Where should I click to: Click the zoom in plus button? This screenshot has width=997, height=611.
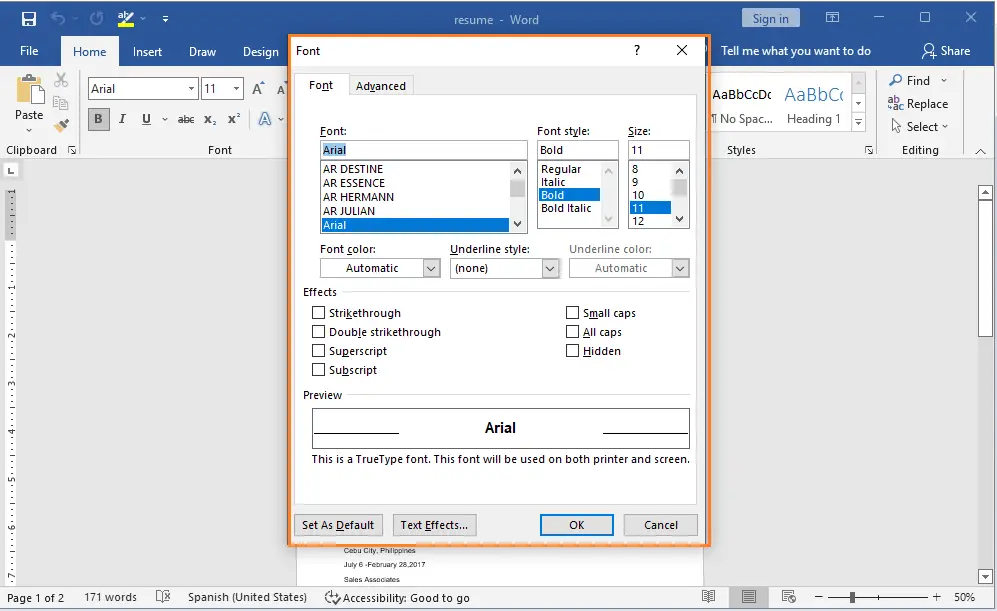[x=937, y=597]
